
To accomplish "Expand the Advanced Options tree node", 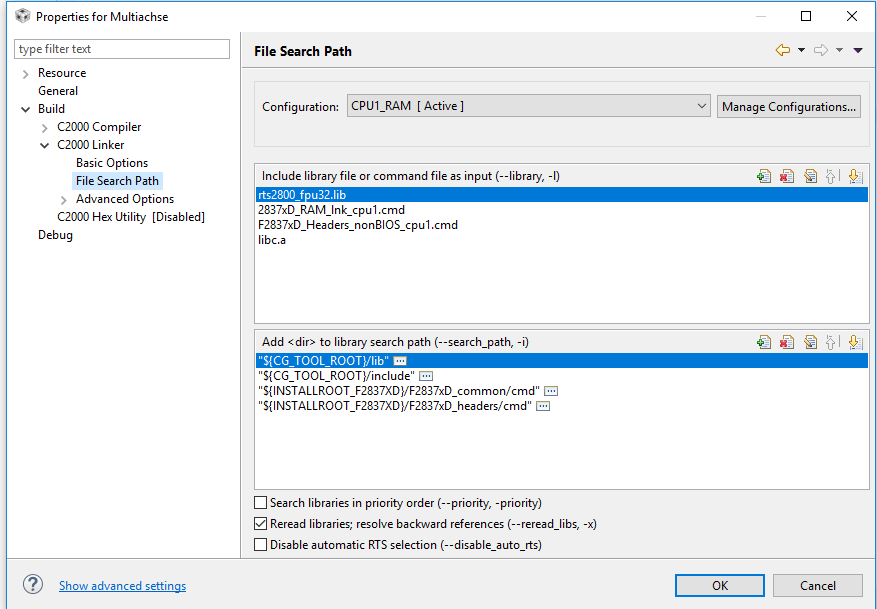I will point(64,200).
